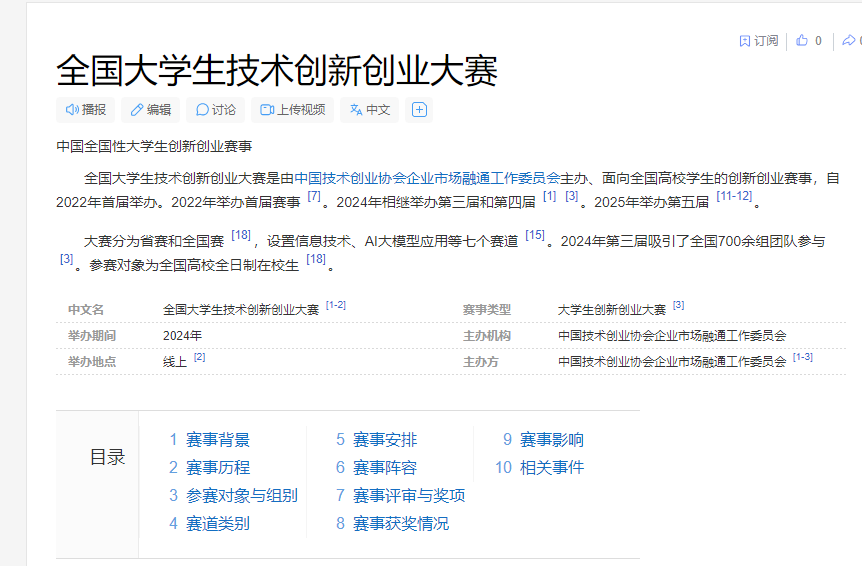
Task: Click the share arrow icon
Action: [849, 41]
